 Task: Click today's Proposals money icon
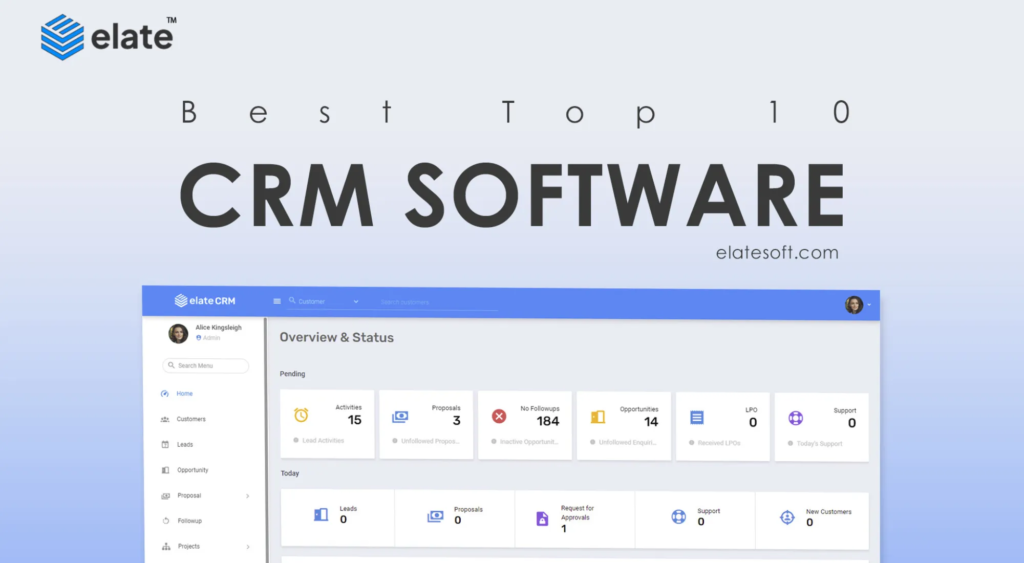pos(435,516)
